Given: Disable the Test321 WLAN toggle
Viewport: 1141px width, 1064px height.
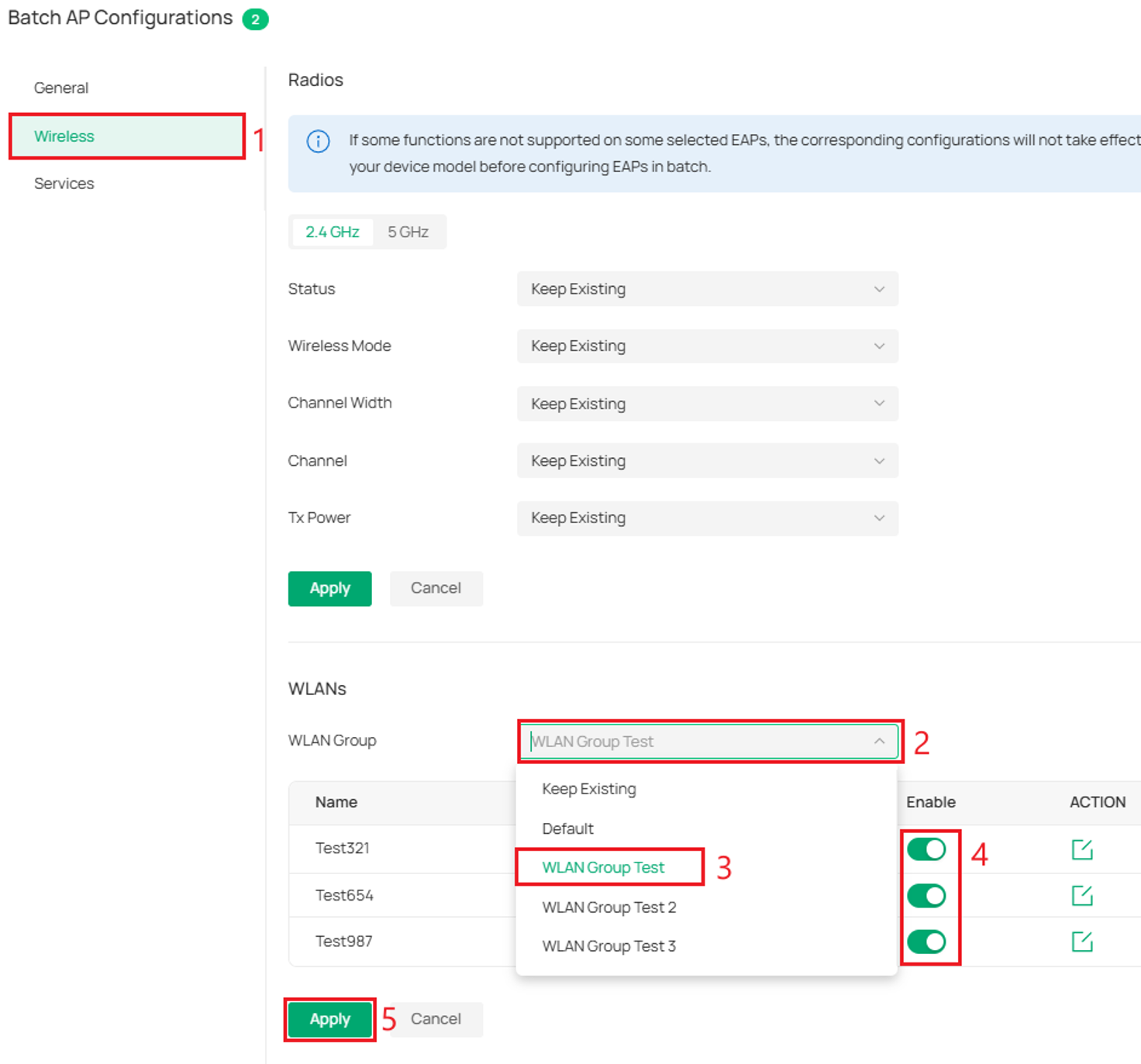Looking at the screenshot, I should pyautogui.click(x=926, y=849).
